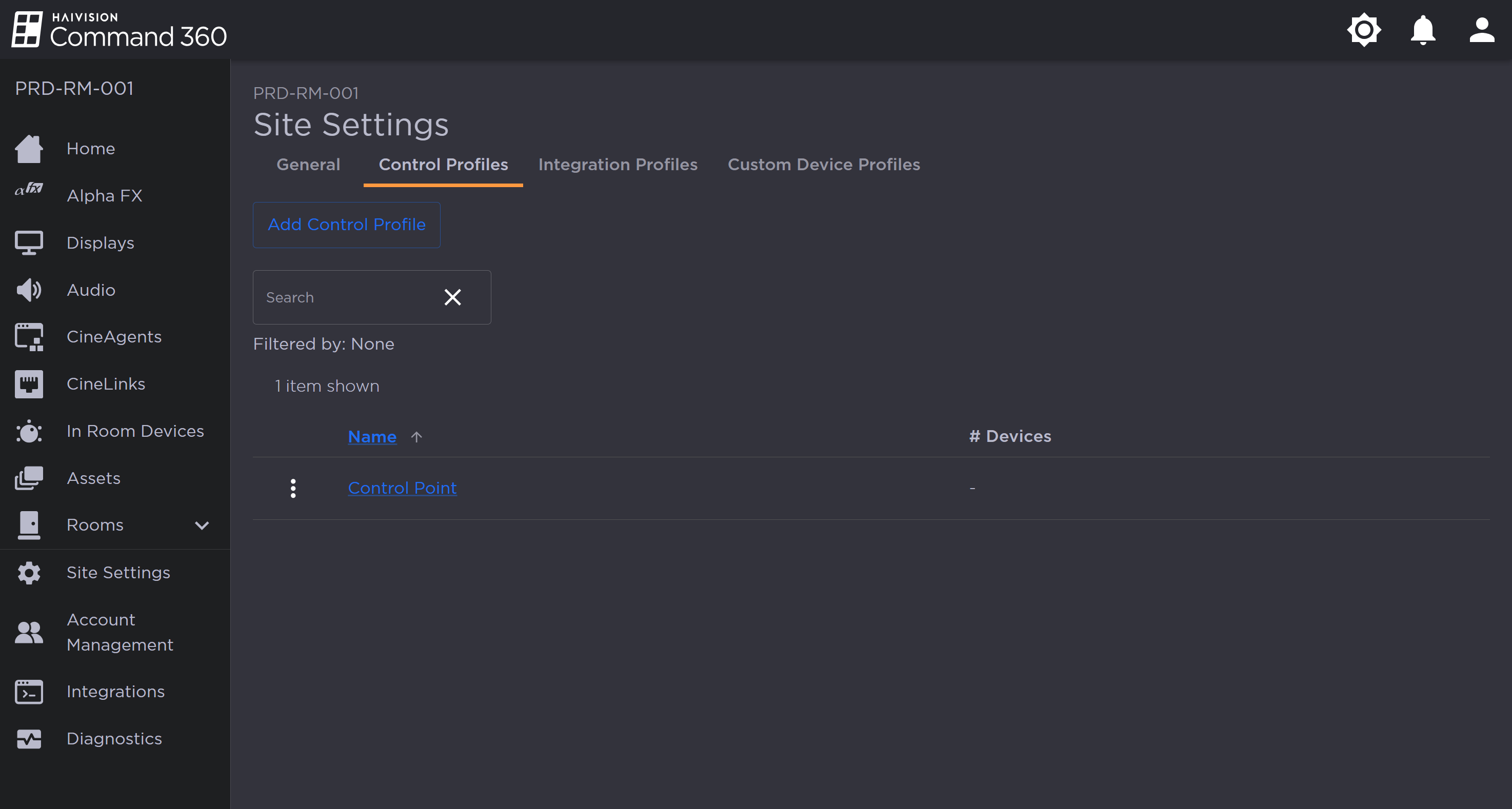Select the Displays sidebar icon
1512x809 pixels.
(29, 242)
